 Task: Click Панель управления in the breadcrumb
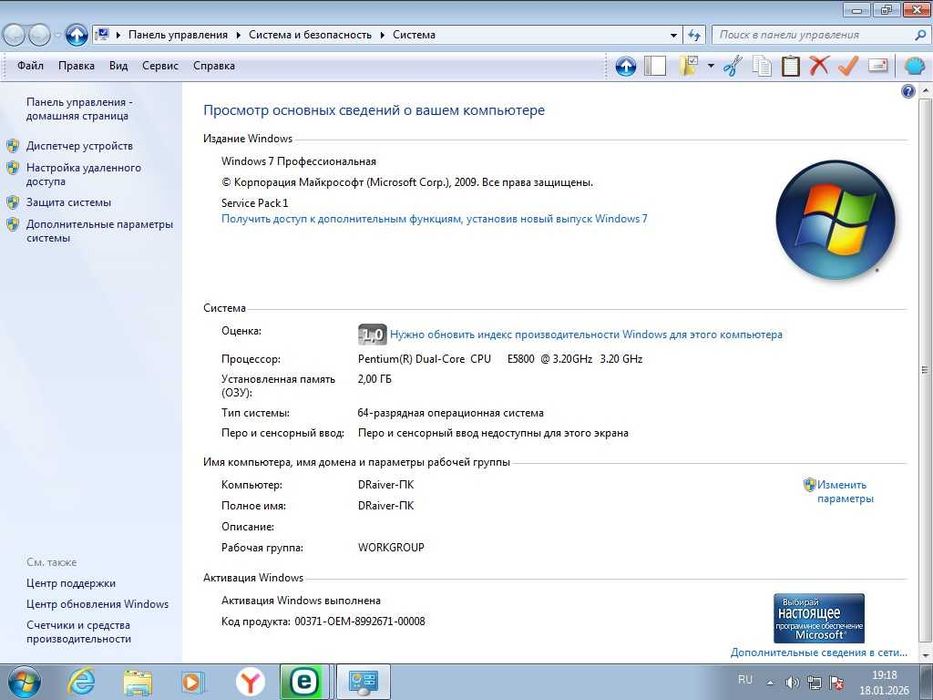click(178, 35)
